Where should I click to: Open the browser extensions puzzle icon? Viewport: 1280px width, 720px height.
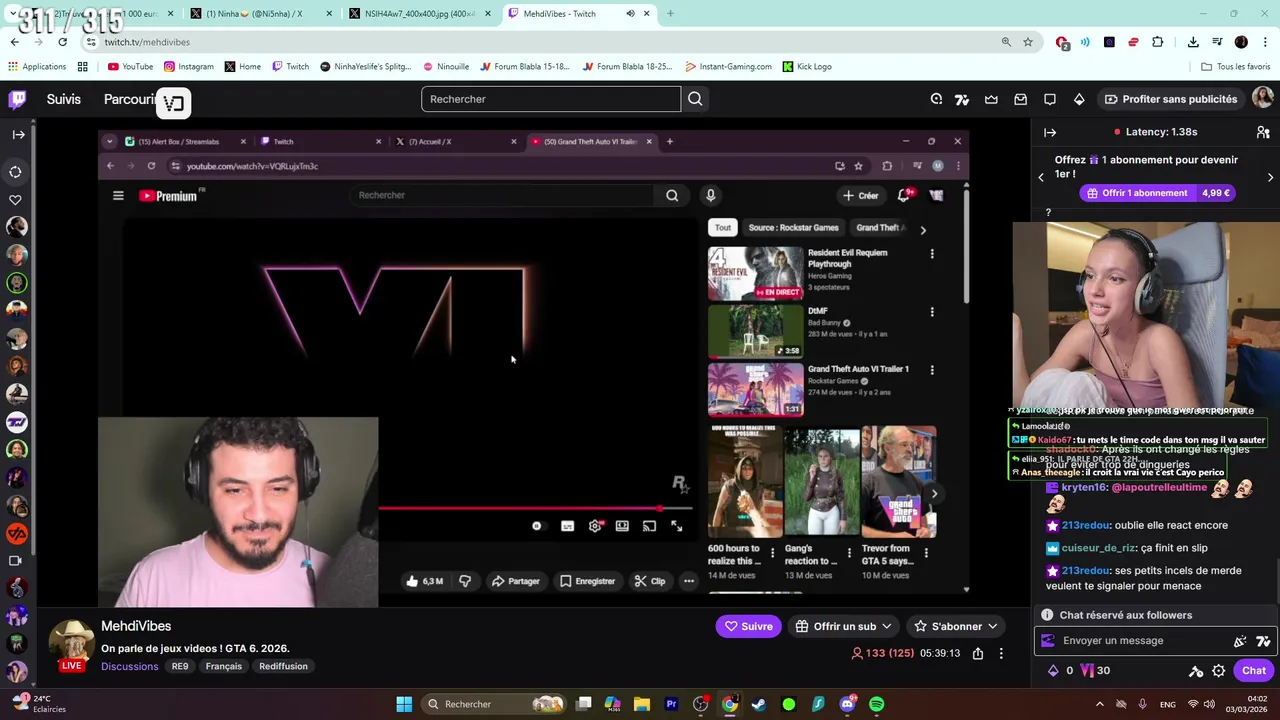click(1157, 42)
